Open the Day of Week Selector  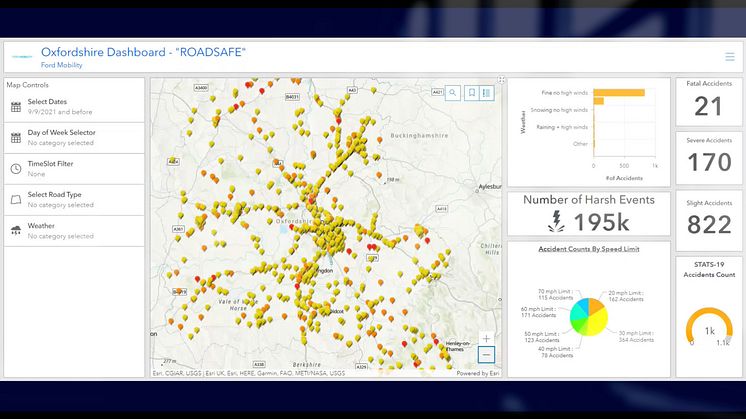(74, 138)
